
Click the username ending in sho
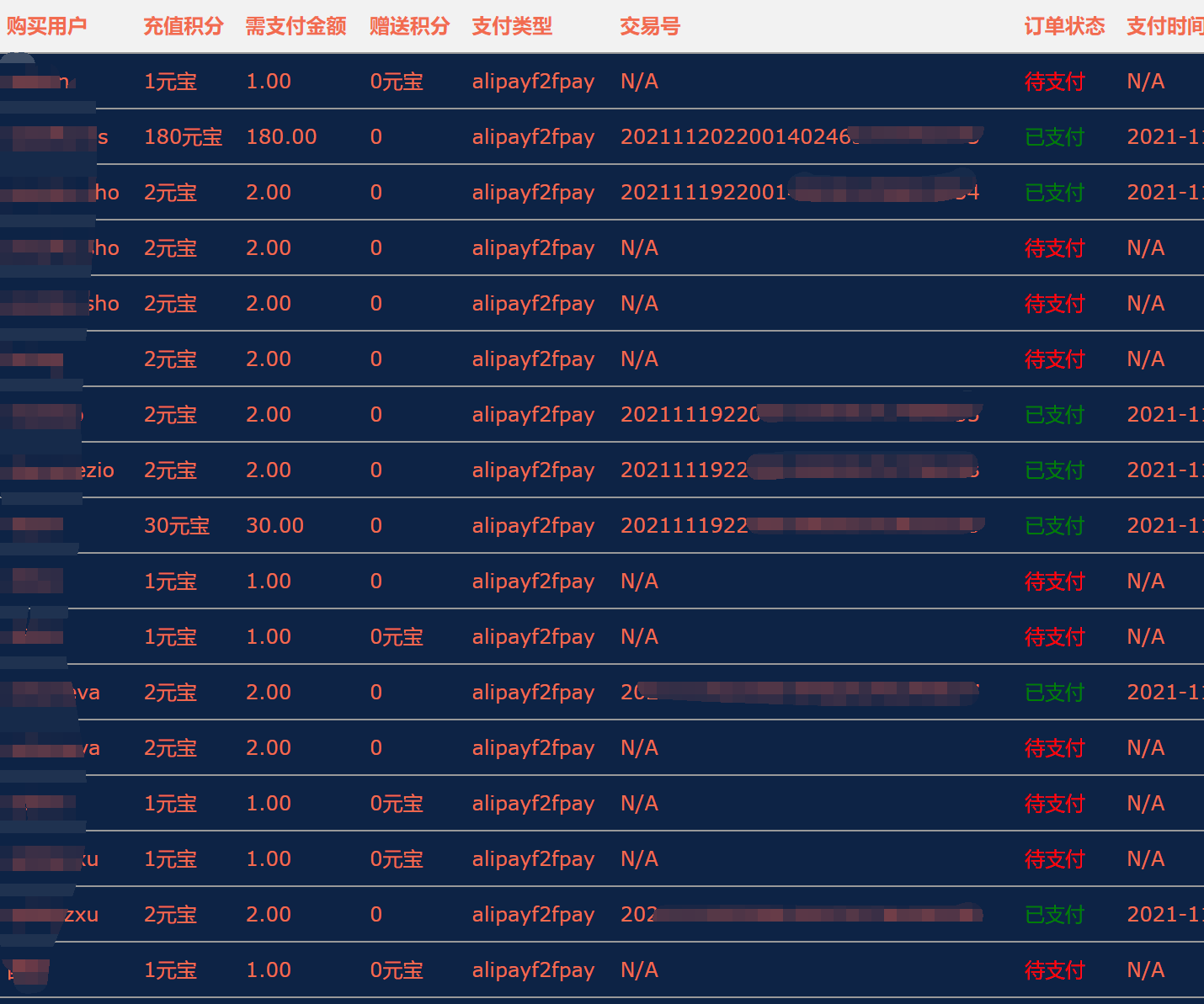60,304
